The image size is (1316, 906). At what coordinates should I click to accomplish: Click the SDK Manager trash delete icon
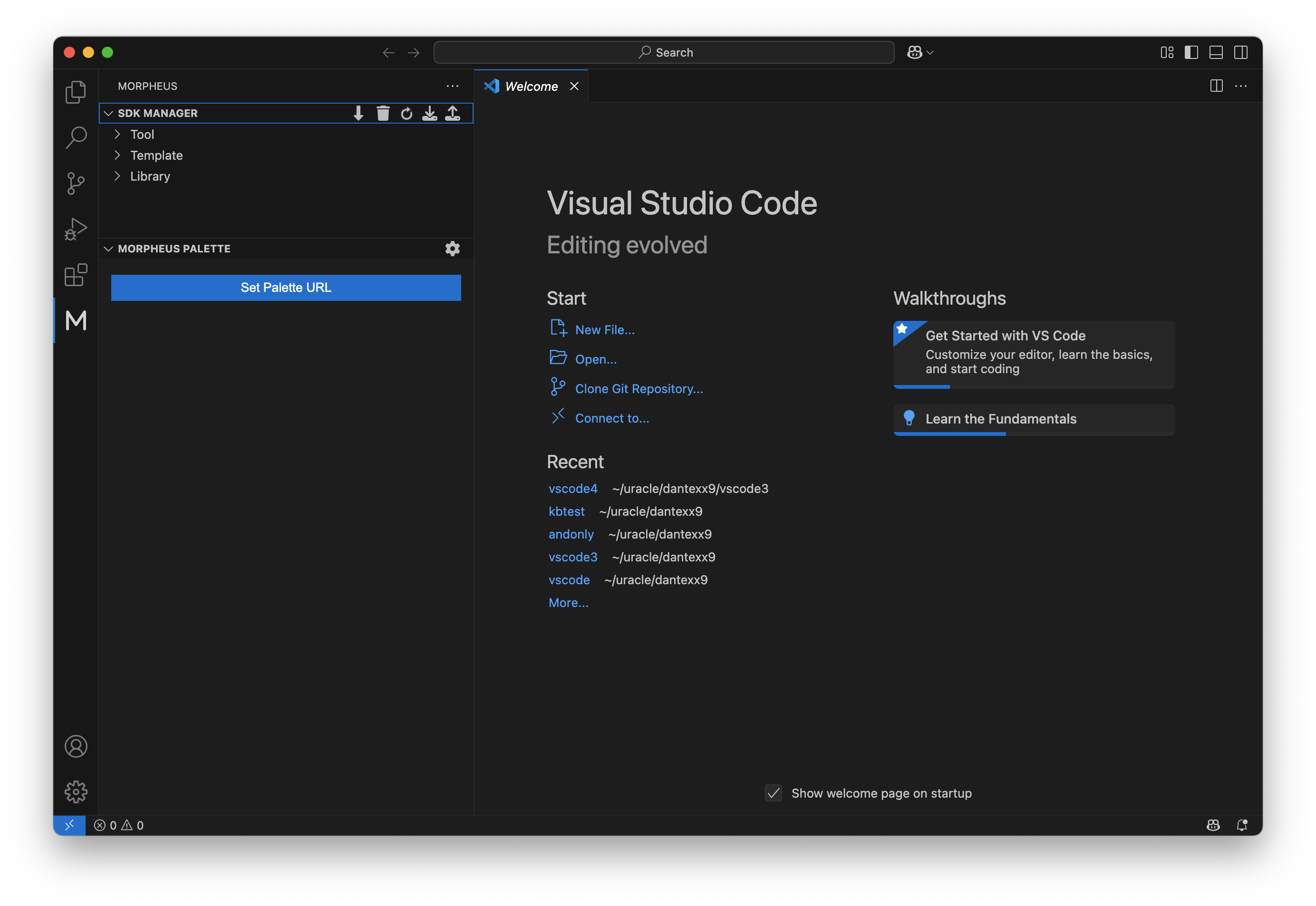click(x=383, y=114)
